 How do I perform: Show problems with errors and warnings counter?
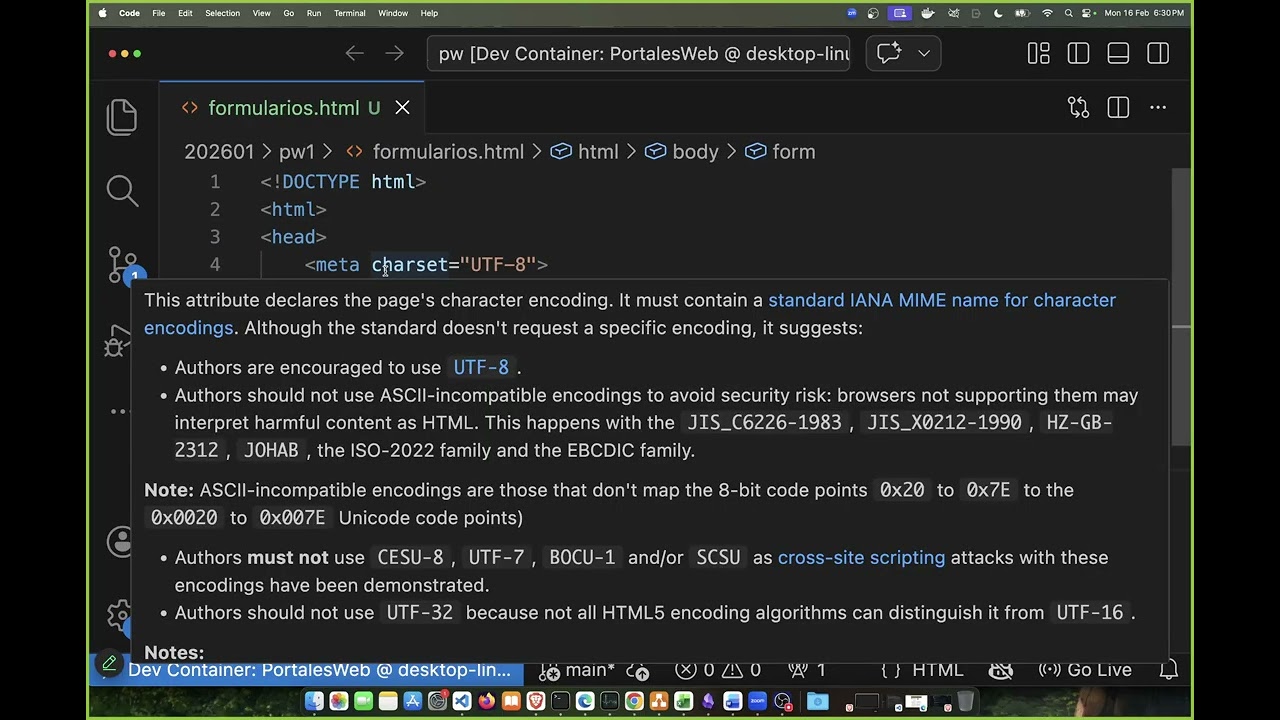click(x=718, y=670)
